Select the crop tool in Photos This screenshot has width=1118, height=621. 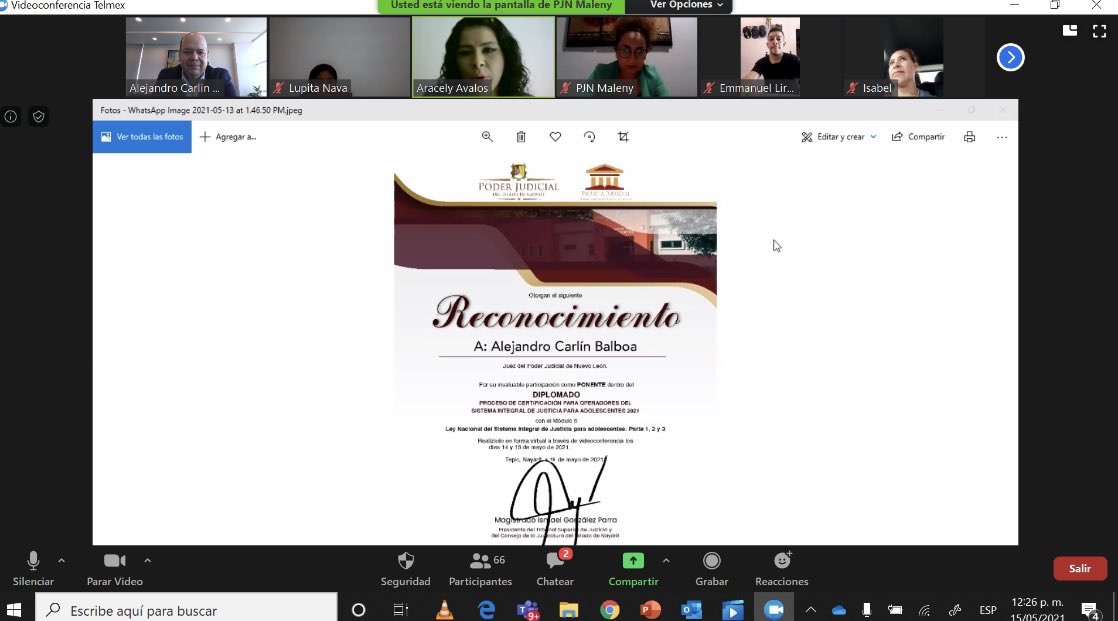(623, 137)
